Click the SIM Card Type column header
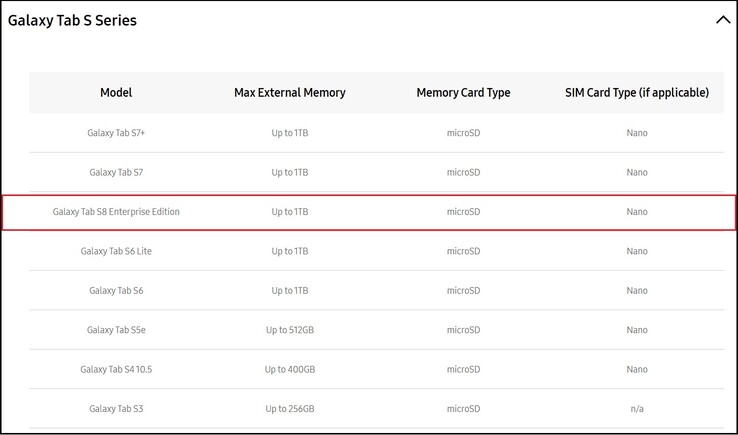 [x=637, y=92]
